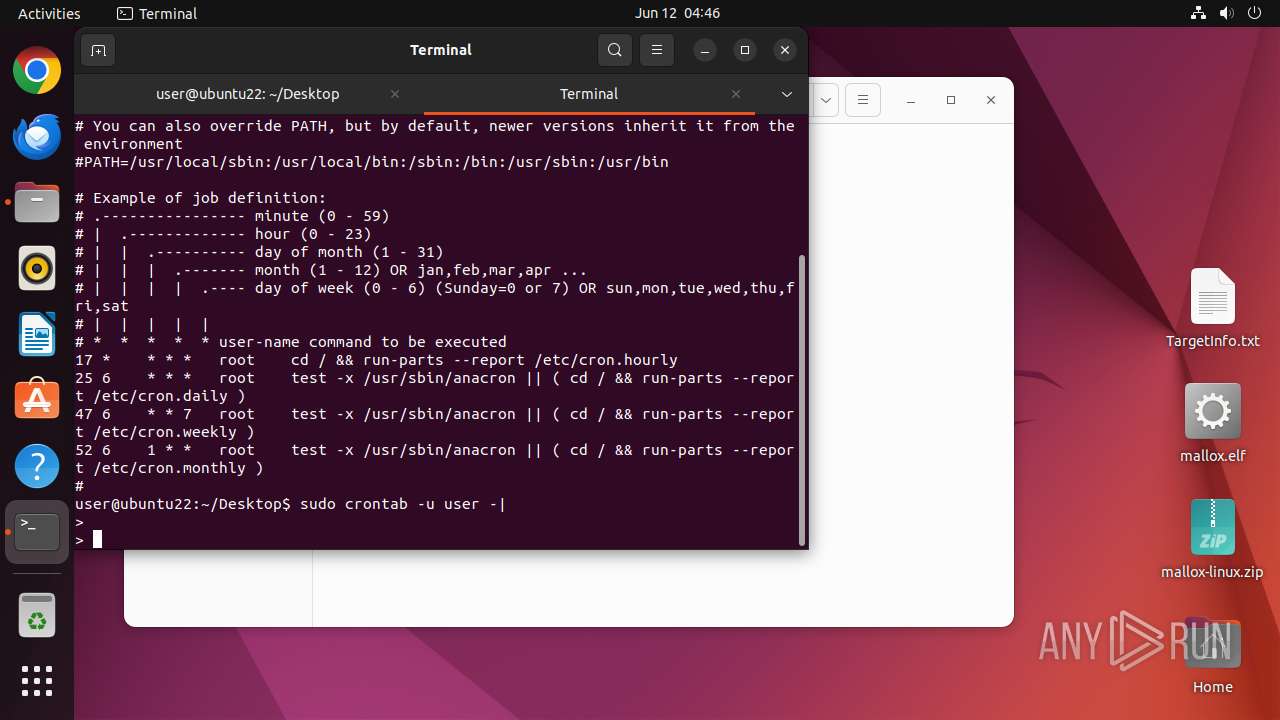Screen dimensions: 1280x720
Task: Click the '#PATH=/usr/local/sbin' line
Action: pyautogui.click(x=372, y=162)
